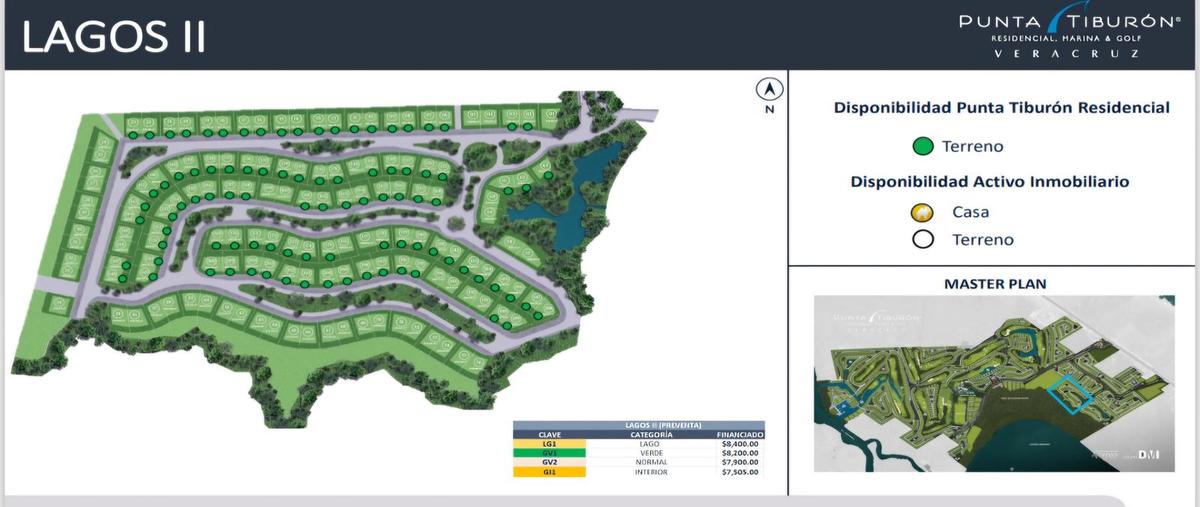Click 'Disponibilidad Activo Inmobiliario' heading
1200x507 pixels.
(990, 182)
